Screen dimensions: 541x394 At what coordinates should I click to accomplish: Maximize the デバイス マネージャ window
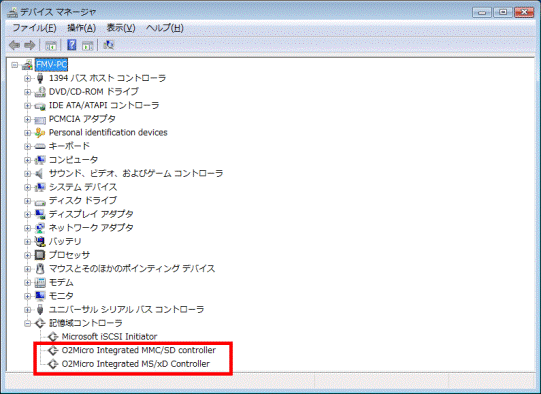click(x=503, y=12)
